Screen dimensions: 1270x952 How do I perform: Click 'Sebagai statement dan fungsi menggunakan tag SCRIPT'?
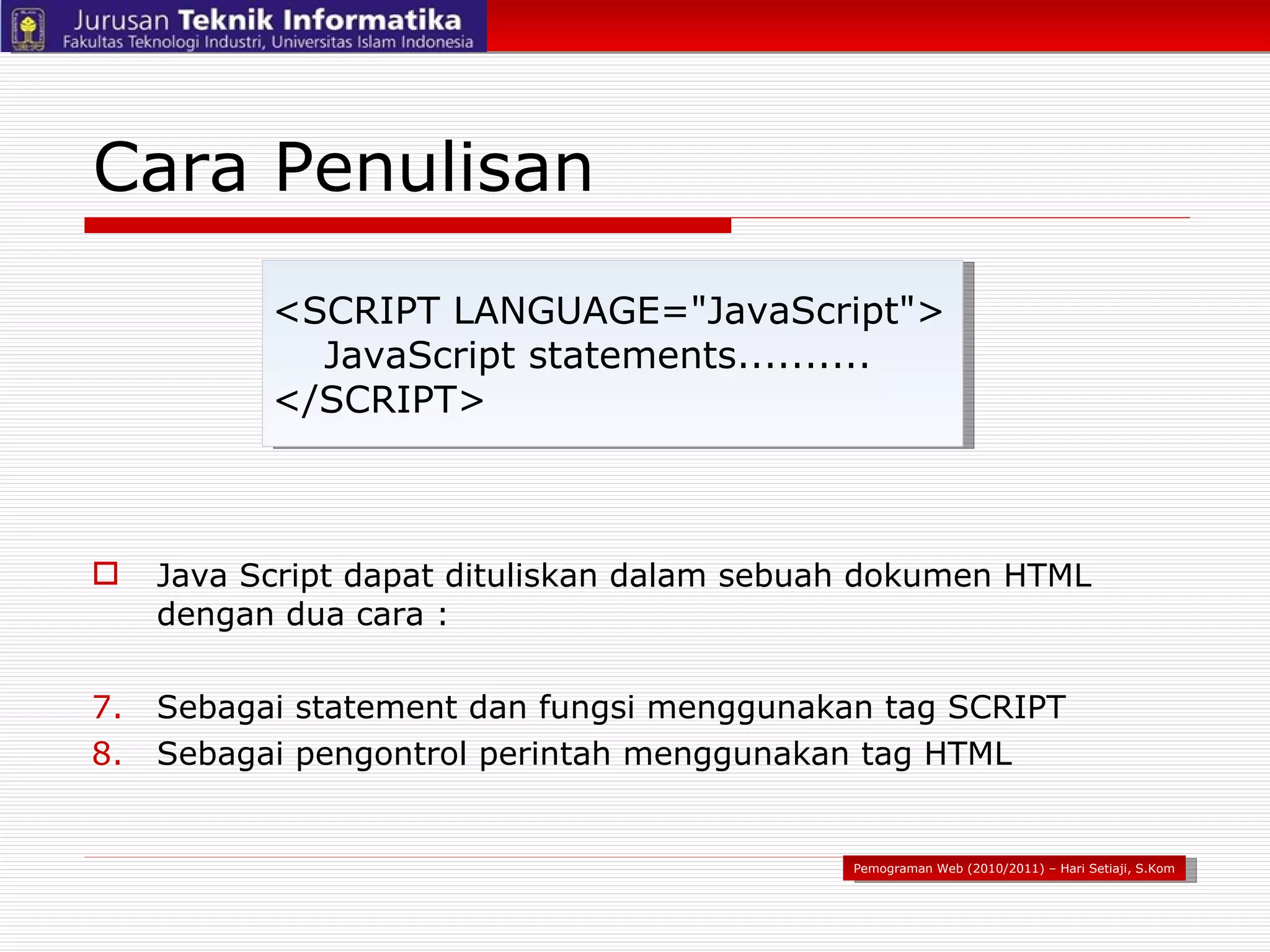point(611,708)
